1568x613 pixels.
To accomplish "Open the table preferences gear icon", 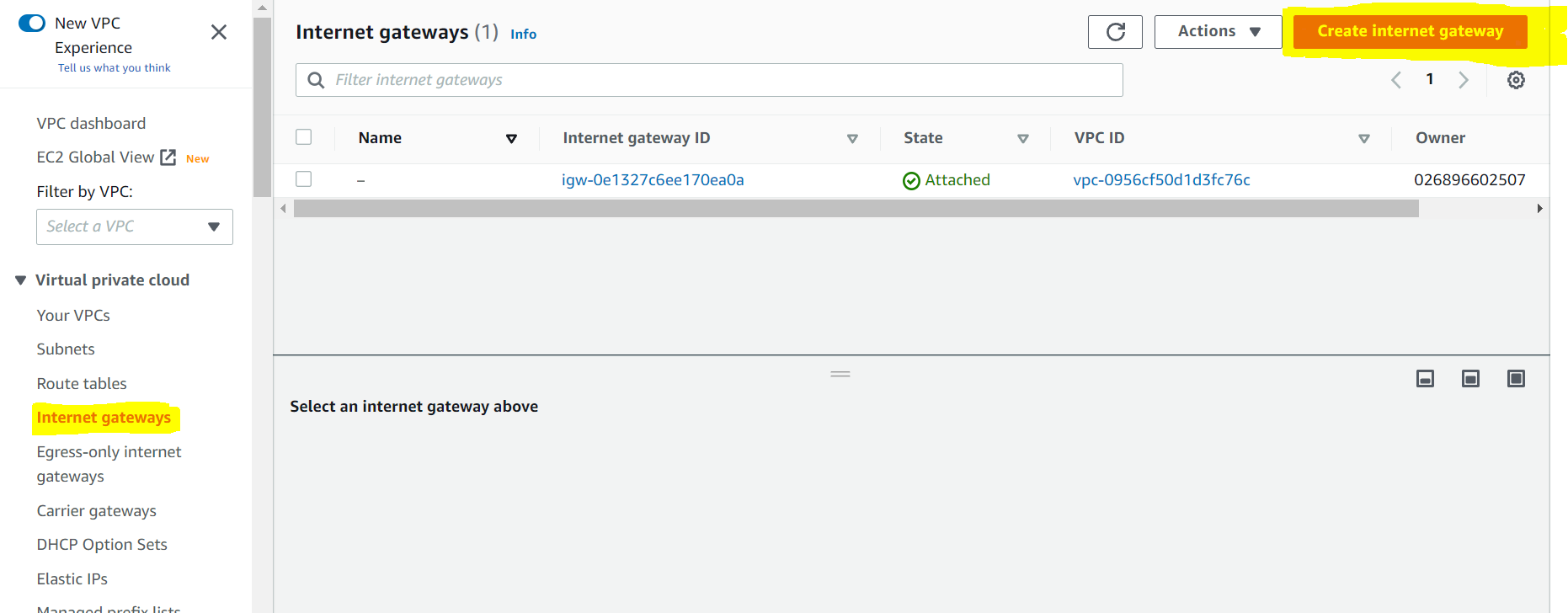I will pos(1516,79).
